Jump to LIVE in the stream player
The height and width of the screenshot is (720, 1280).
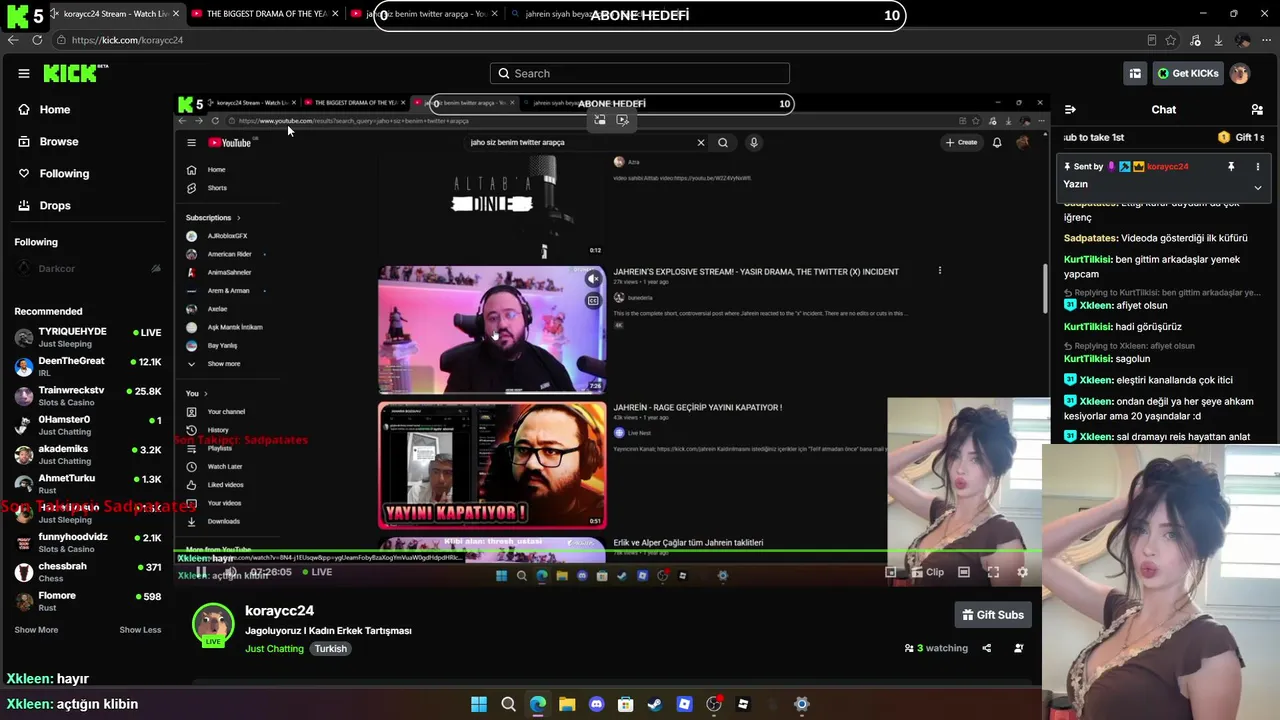(x=316, y=572)
